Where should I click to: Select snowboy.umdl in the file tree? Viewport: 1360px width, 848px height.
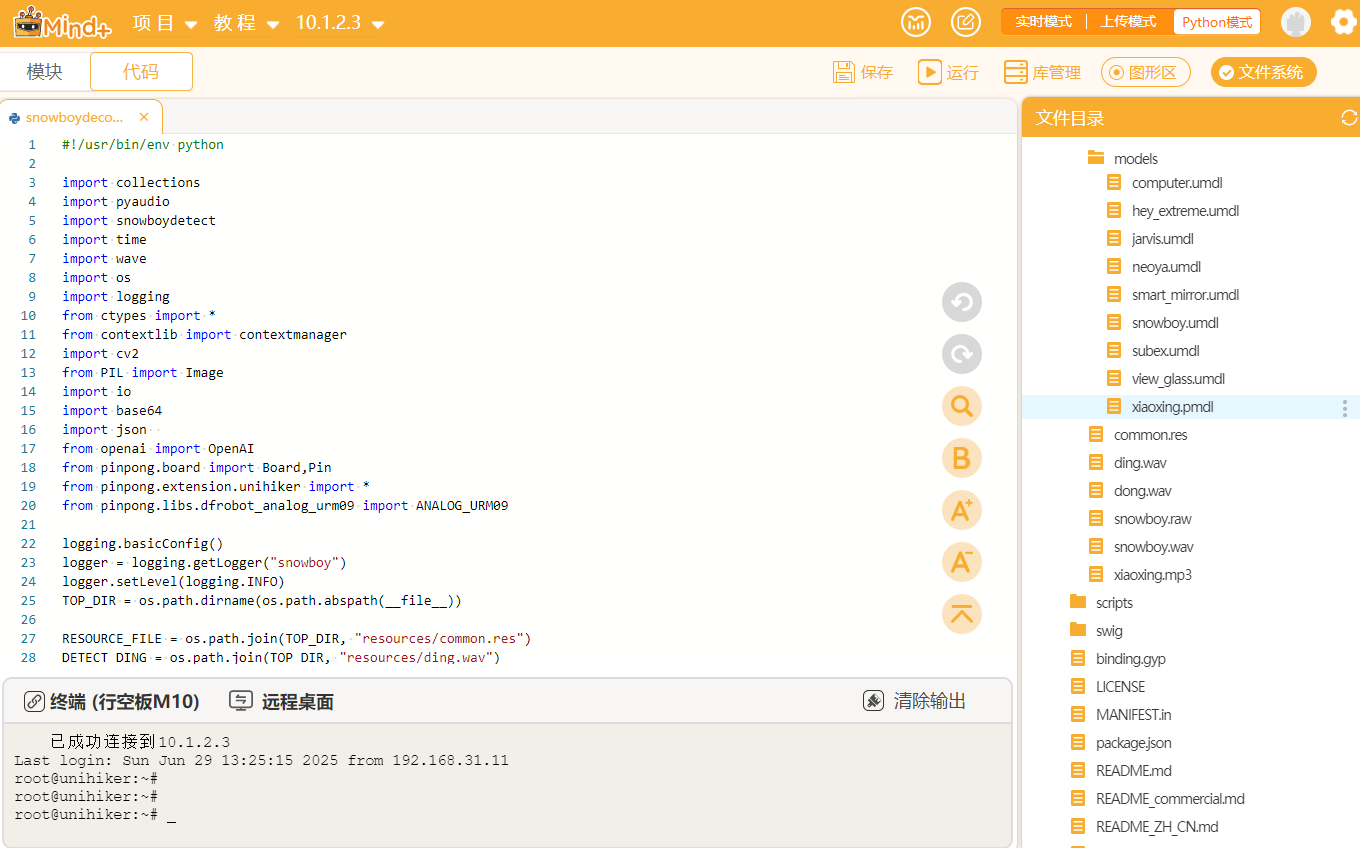(x=1175, y=323)
